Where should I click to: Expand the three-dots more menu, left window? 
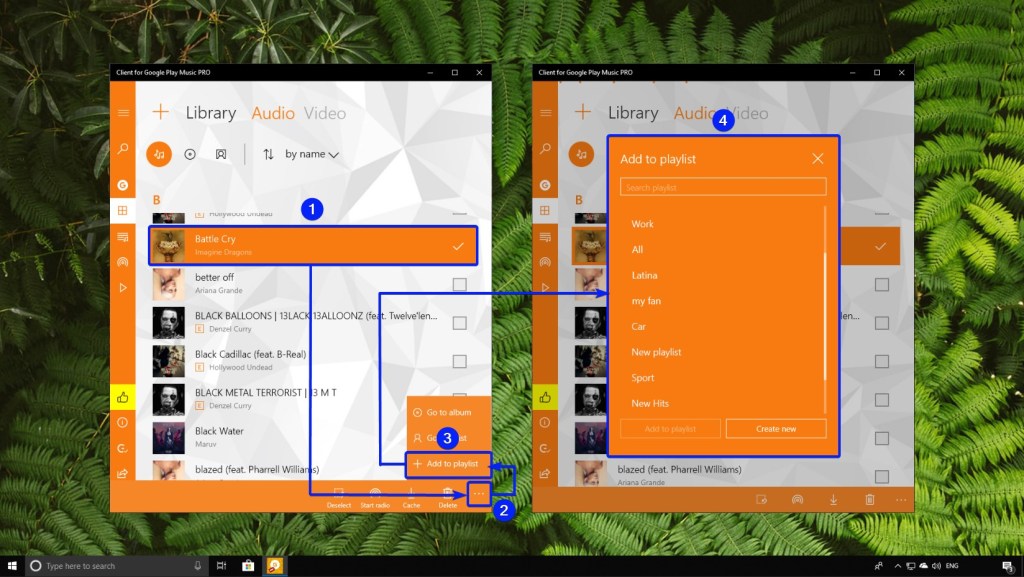coord(479,494)
